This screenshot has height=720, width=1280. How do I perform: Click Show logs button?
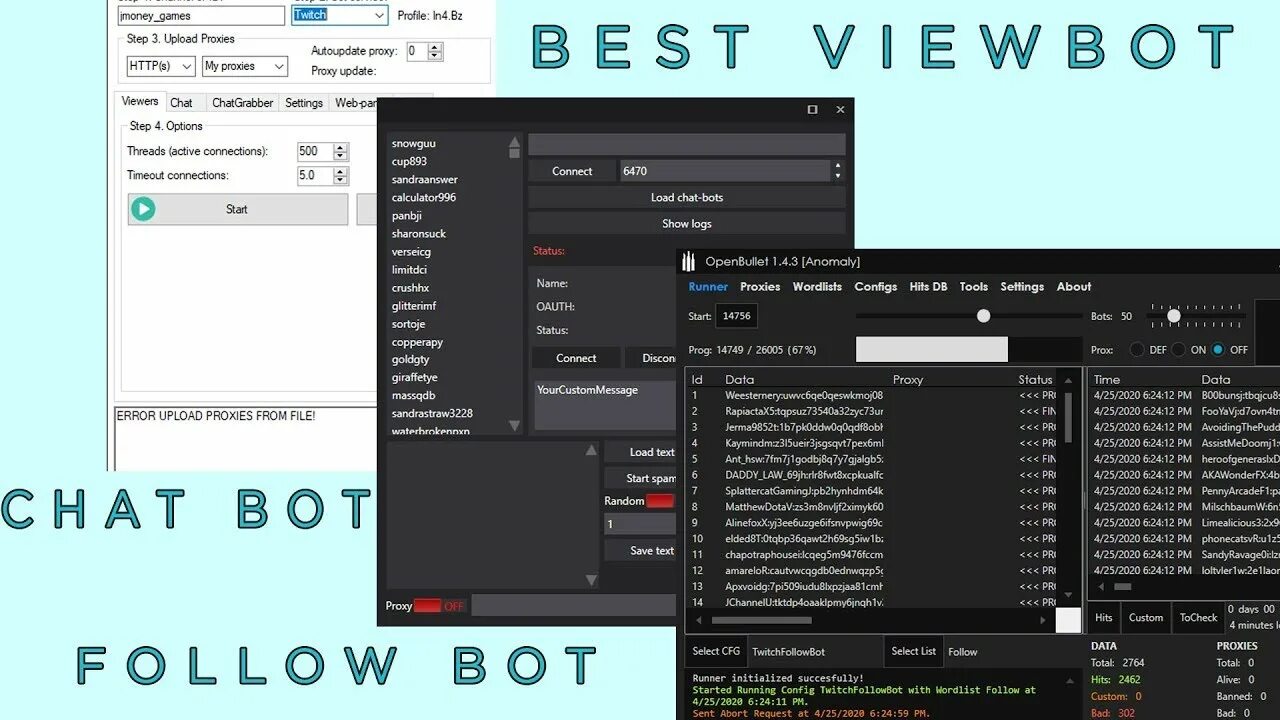point(686,224)
